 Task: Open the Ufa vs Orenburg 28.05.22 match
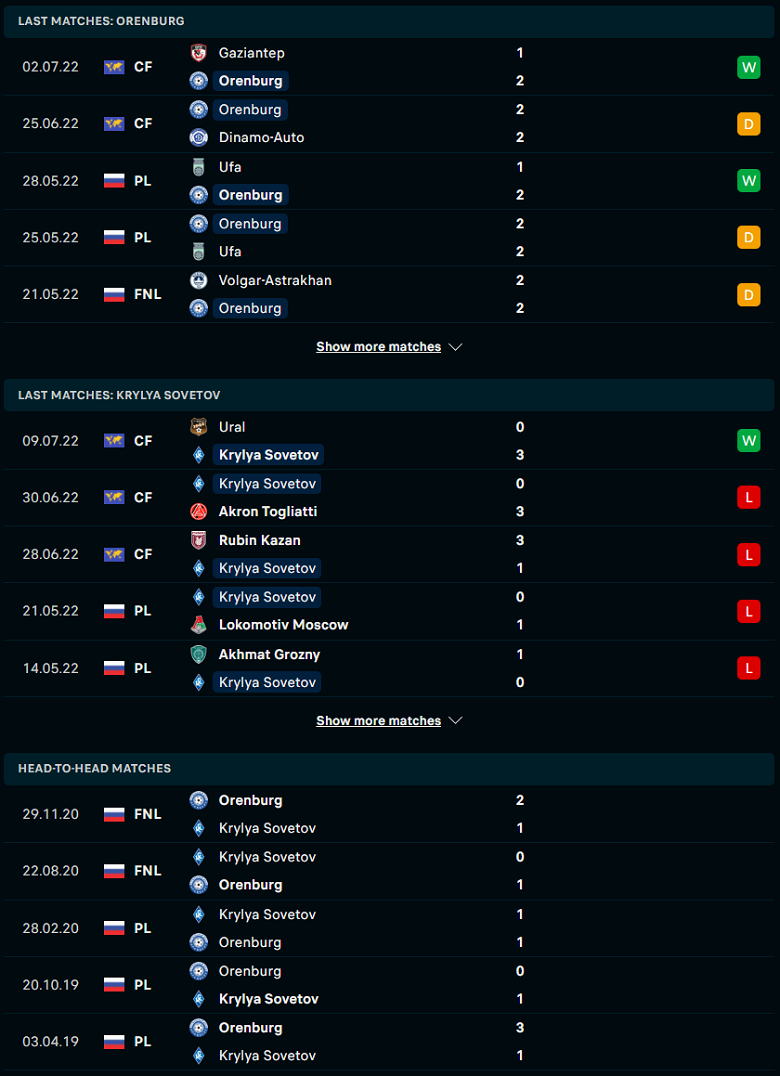tap(390, 181)
